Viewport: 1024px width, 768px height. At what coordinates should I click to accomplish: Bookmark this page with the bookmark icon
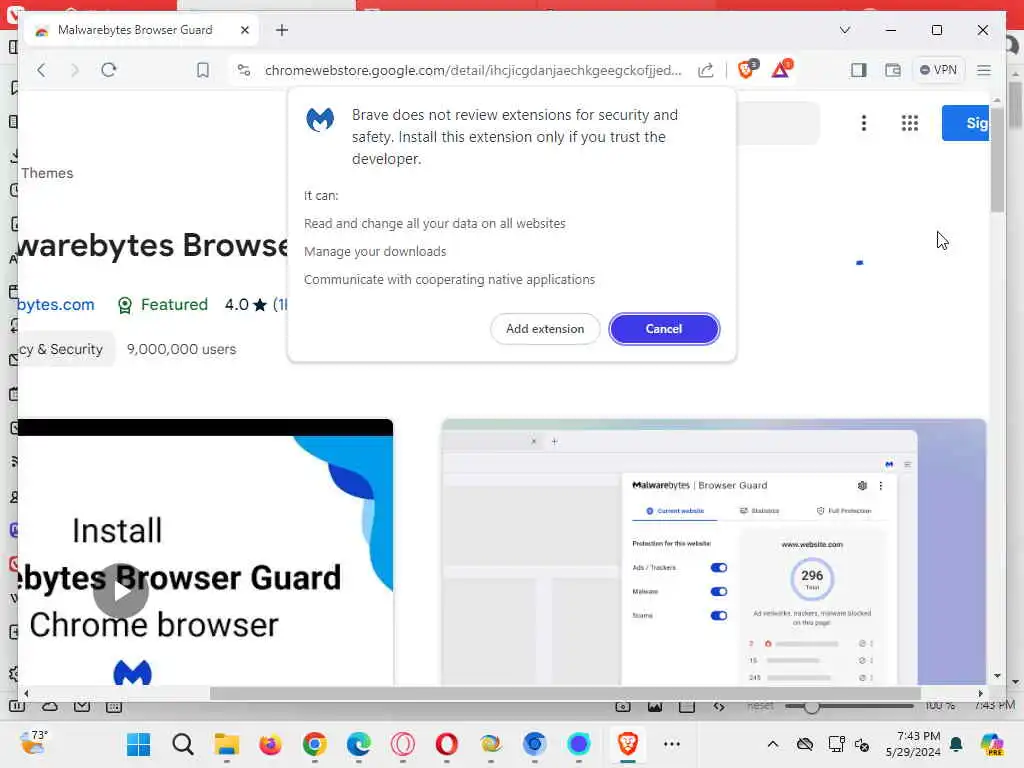click(x=203, y=70)
